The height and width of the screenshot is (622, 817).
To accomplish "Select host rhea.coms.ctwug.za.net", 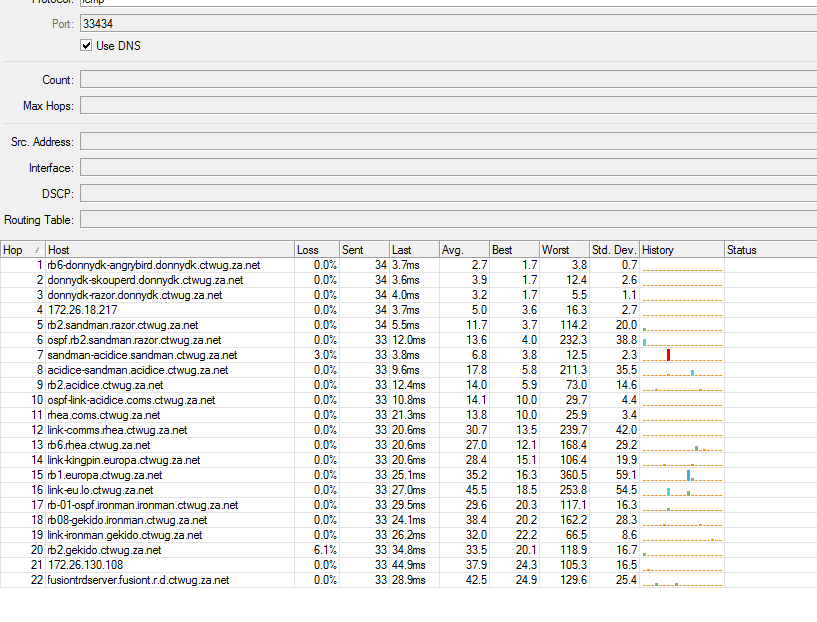I will (104, 415).
